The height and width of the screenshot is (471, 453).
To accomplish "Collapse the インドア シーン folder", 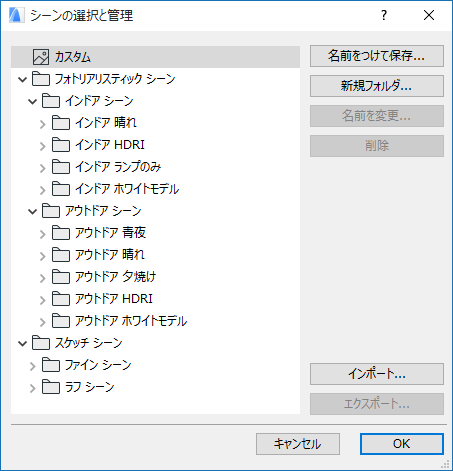I will coord(32,102).
